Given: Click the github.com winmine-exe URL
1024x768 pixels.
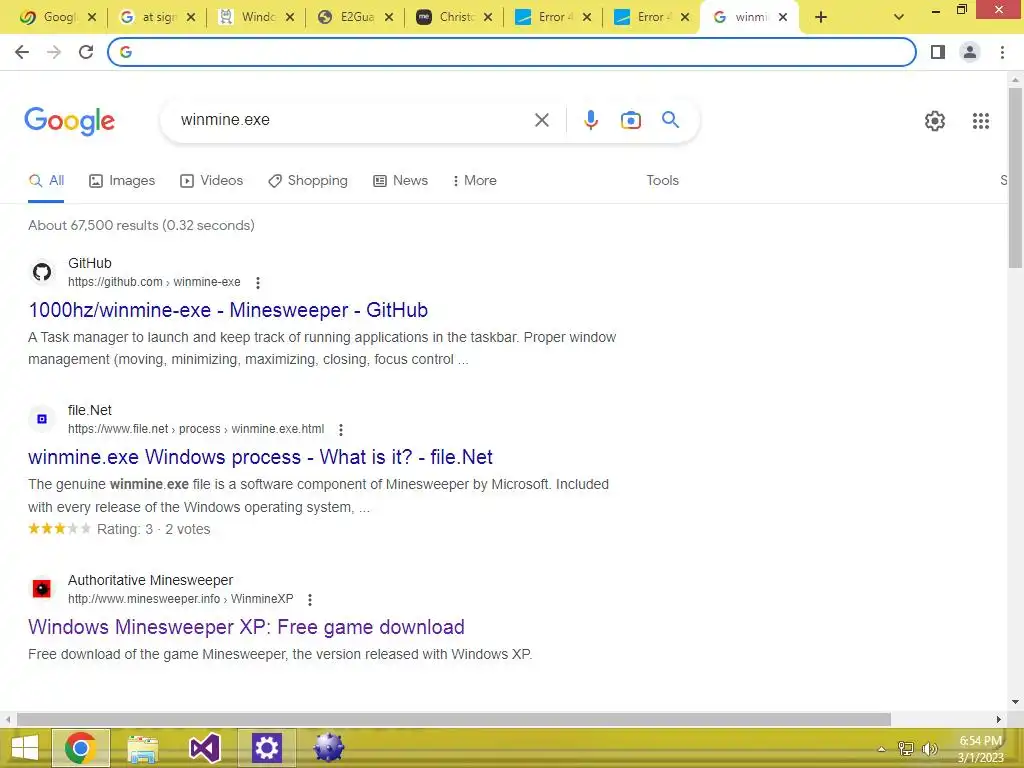Looking at the screenshot, I should [x=154, y=282].
